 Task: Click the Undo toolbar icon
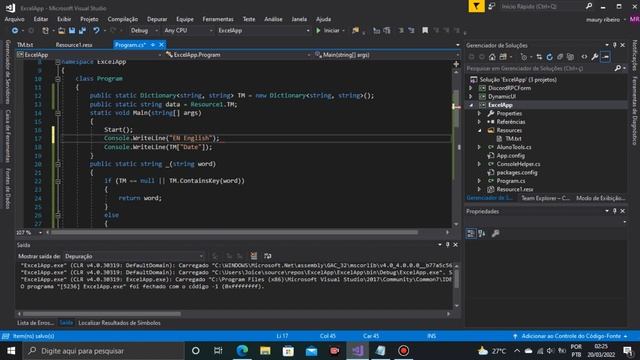tap(96, 31)
